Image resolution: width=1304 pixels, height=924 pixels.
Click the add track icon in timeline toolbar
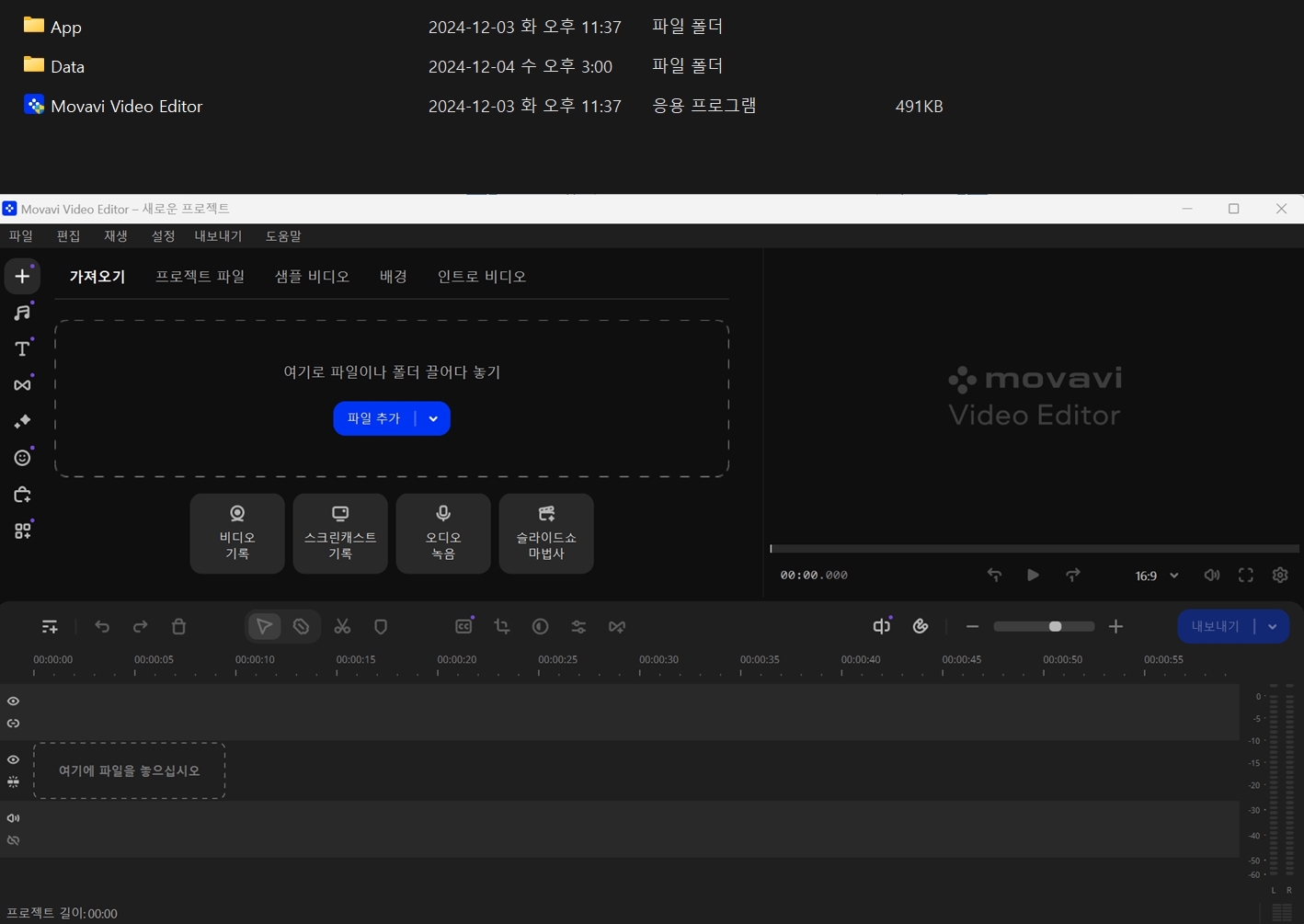tap(50, 626)
